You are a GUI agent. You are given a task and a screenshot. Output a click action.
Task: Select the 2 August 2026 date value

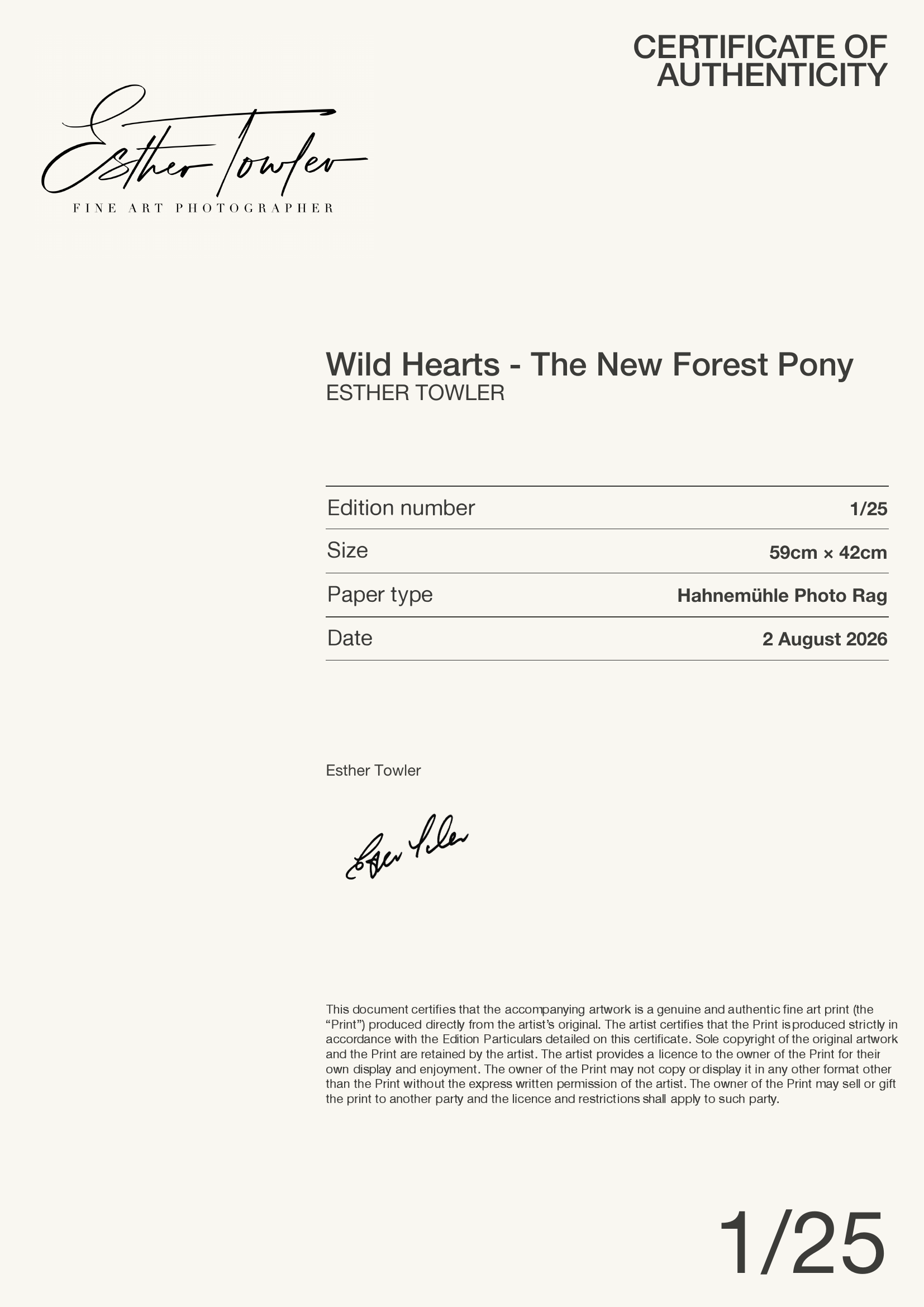(x=825, y=639)
